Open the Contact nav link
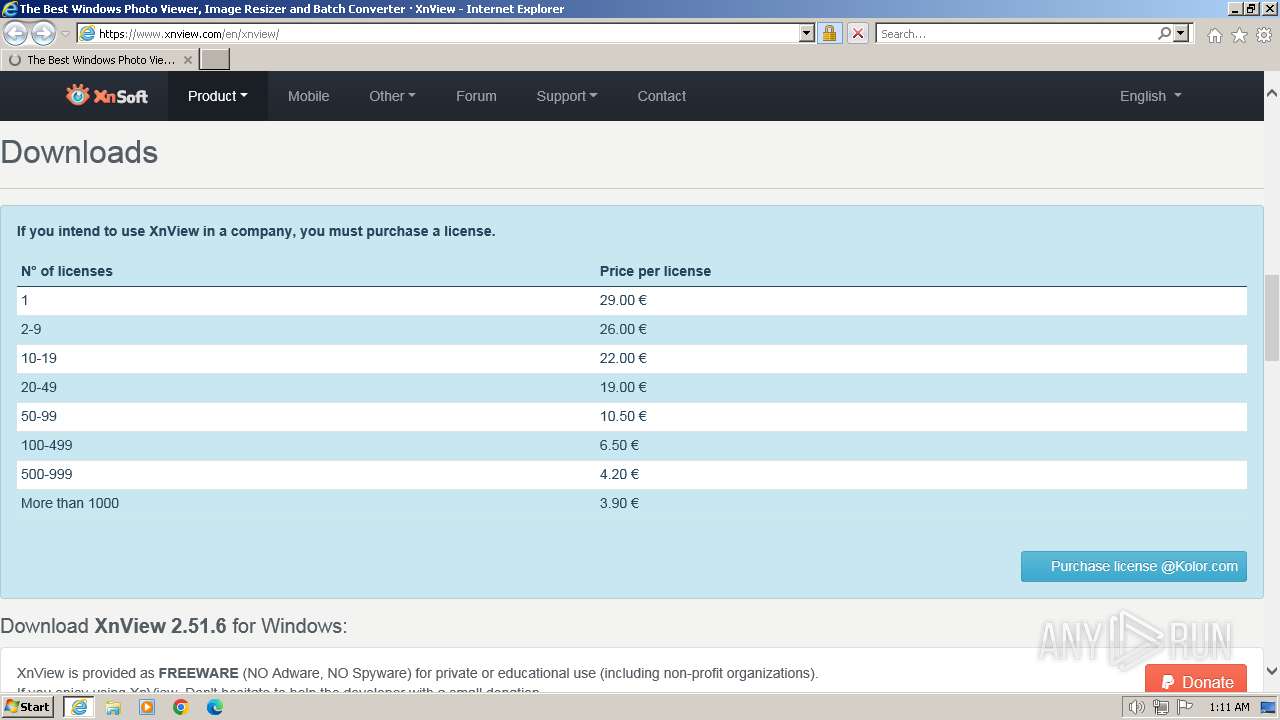Screen dimensions: 1280x720 pos(662,96)
